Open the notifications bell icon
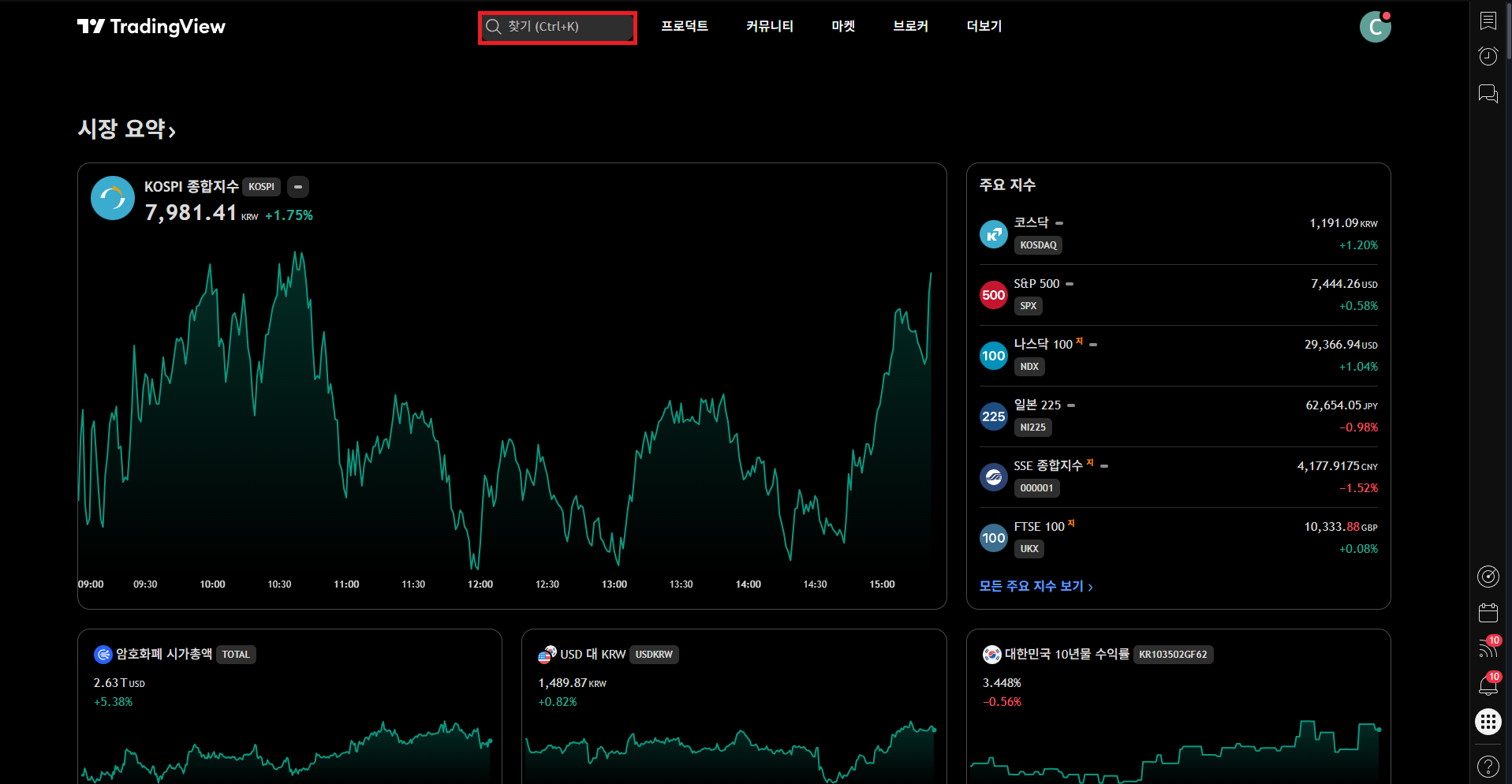Image resolution: width=1512 pixels, height=784 pixels. 1488,685
